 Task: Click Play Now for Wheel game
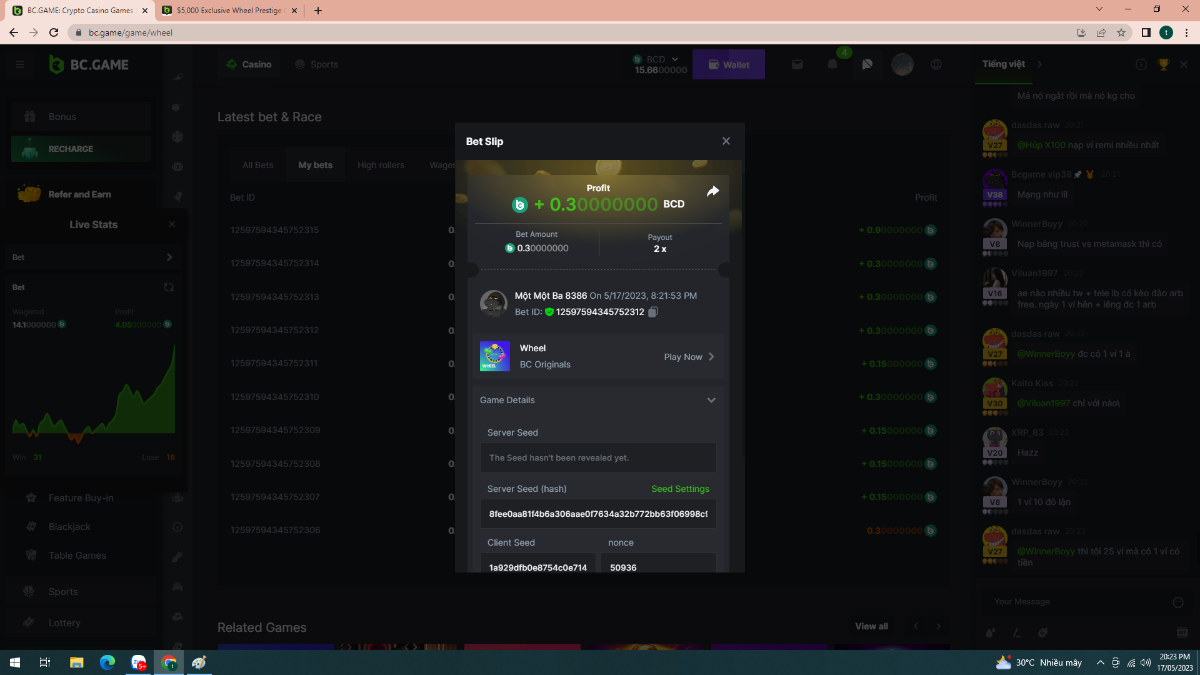click(x=688, y=357)
